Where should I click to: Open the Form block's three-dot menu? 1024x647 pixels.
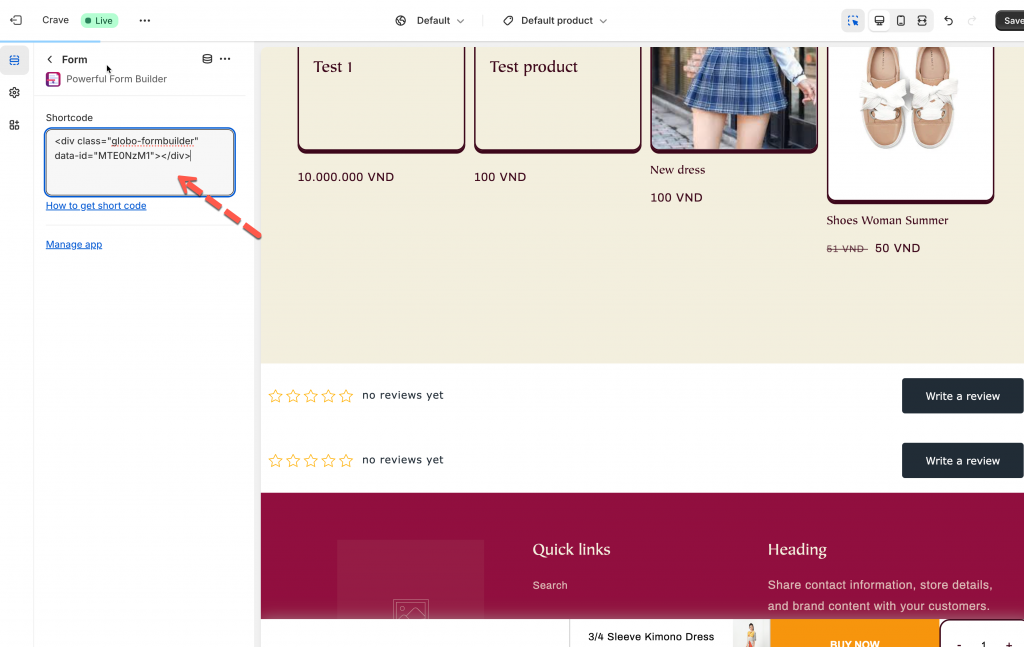(x=225, y=59)
